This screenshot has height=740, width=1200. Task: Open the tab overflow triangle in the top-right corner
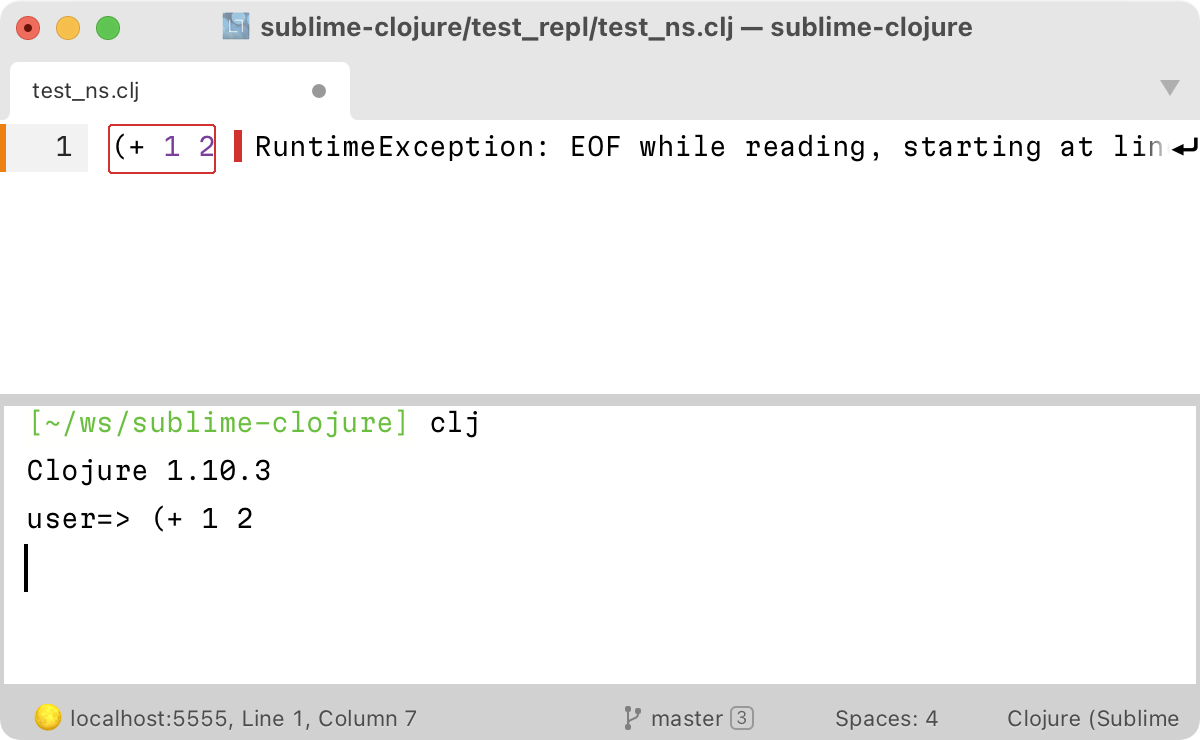coord(1170,88)
